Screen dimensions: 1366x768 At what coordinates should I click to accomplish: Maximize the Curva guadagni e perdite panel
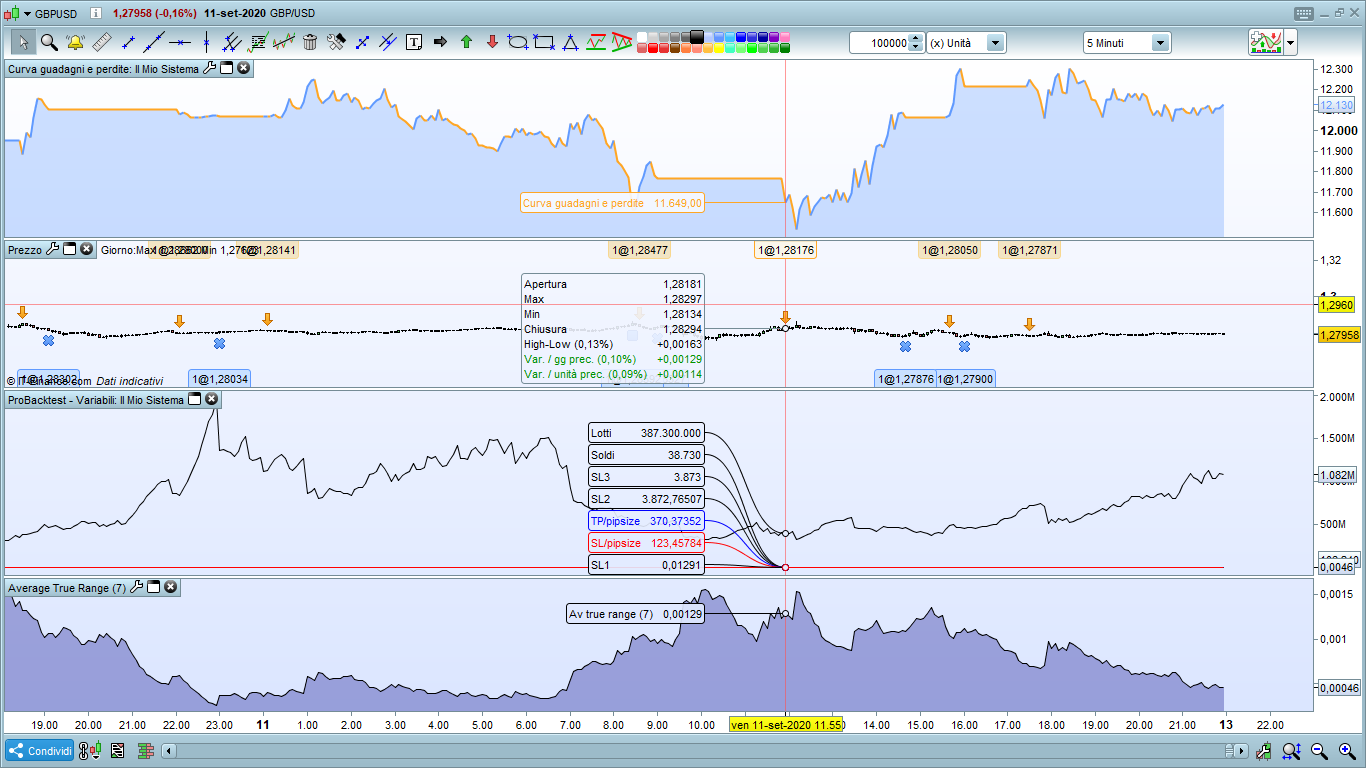[226, 68]
